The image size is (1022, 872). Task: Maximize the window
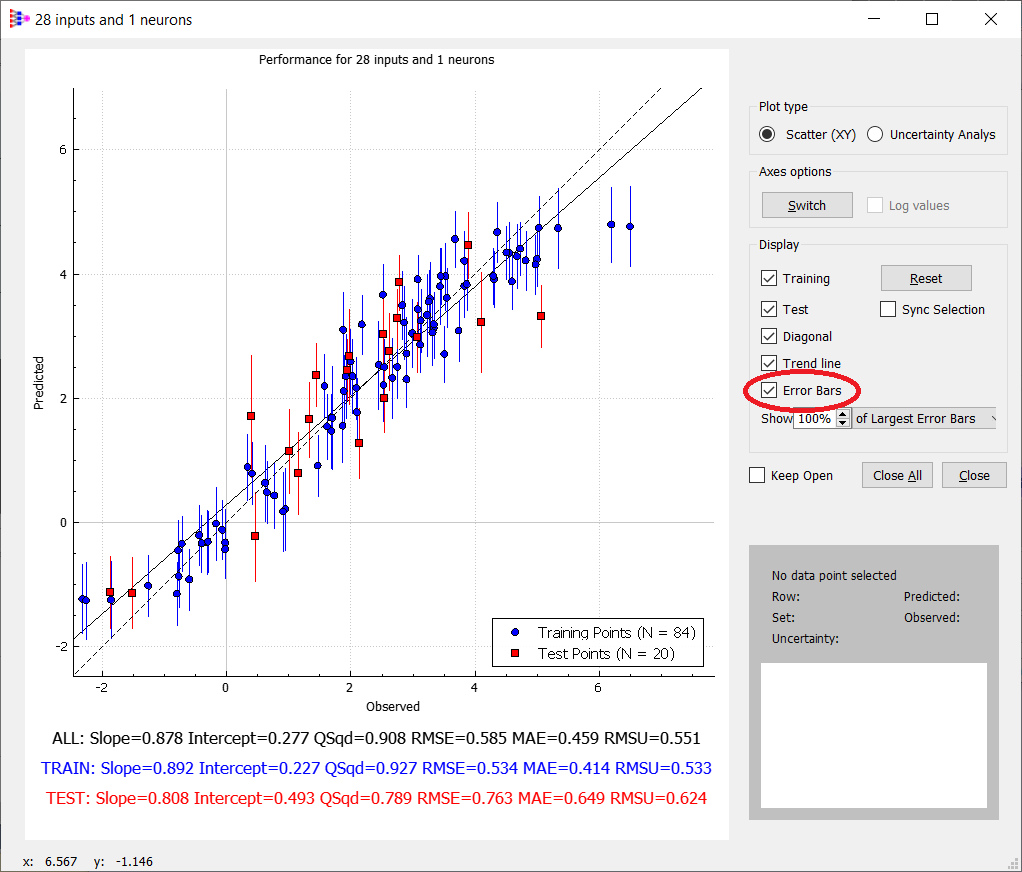click(932, 20)
